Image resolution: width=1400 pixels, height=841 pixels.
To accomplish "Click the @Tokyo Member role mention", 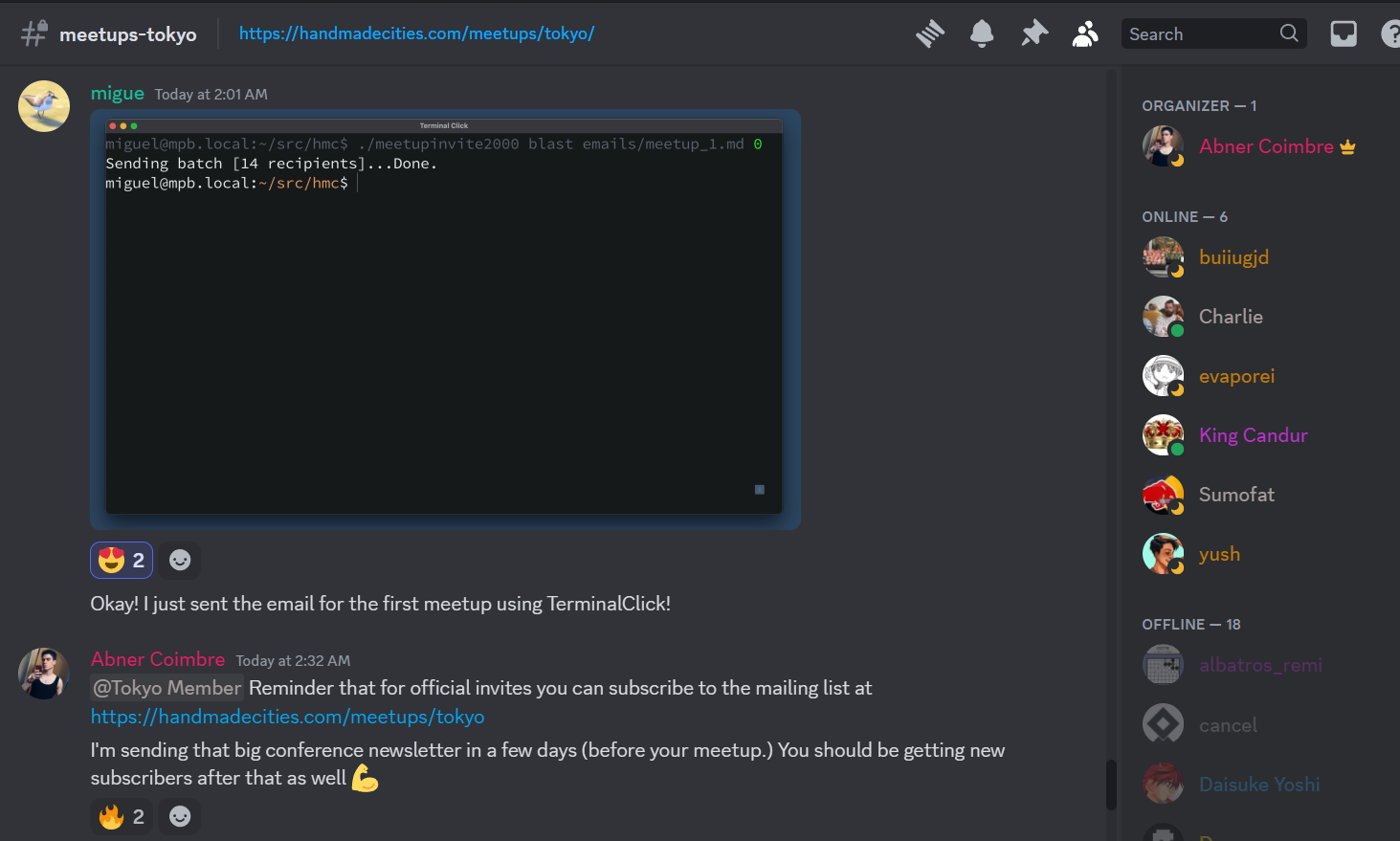I will click(x=167, y=688).
